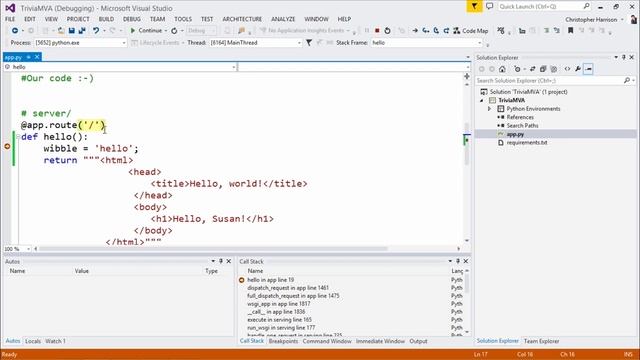Open the Stack Frame dropdown showing hello

pos(479,43)
